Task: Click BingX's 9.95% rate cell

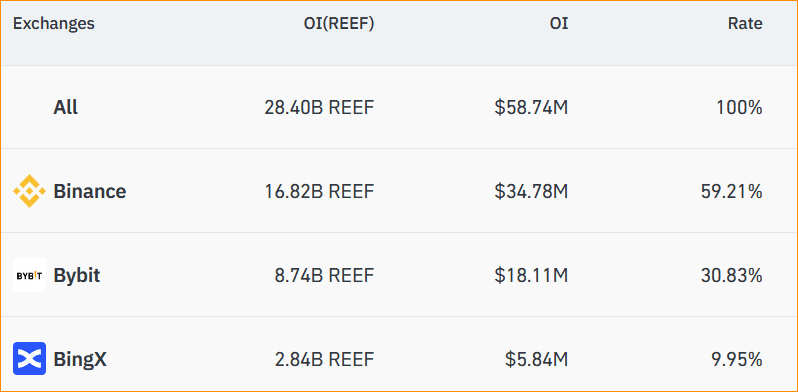Action: click(737, 359)
